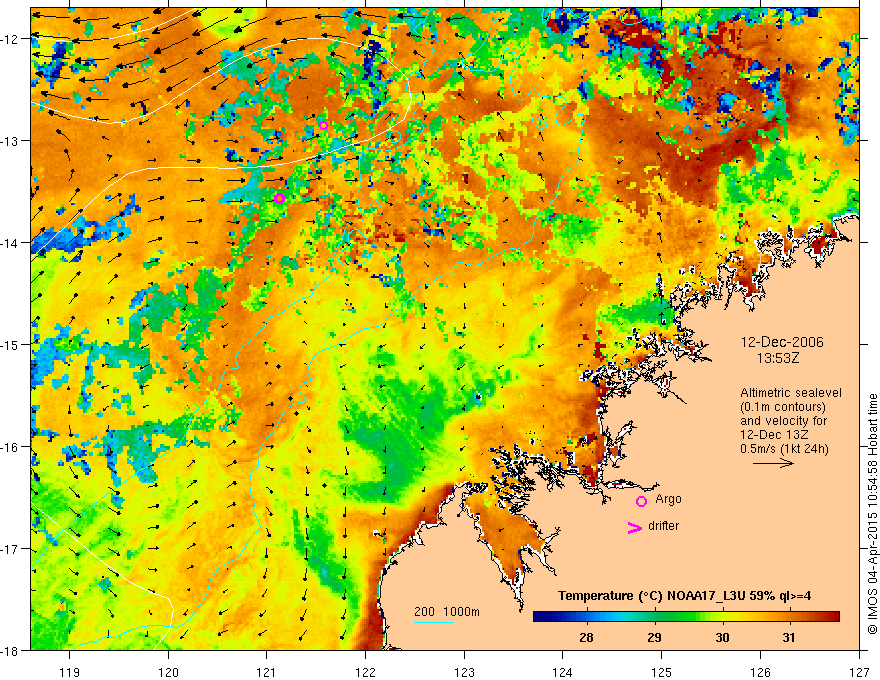Click the '28' color bar tick label
This screenshot has height=680, width=880.
(586, 638)
